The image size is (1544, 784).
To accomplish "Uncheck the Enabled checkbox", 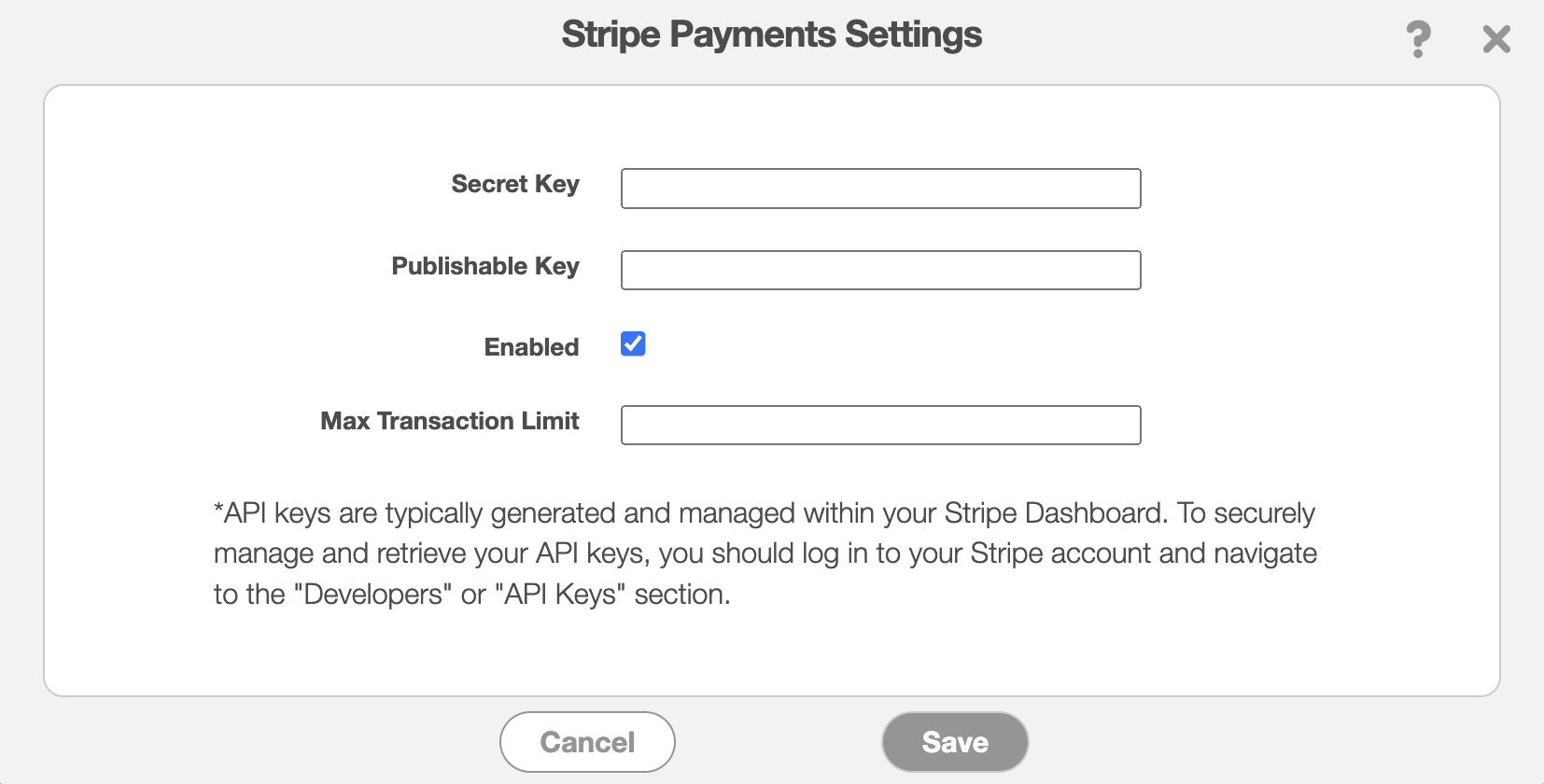I will 633,344.
